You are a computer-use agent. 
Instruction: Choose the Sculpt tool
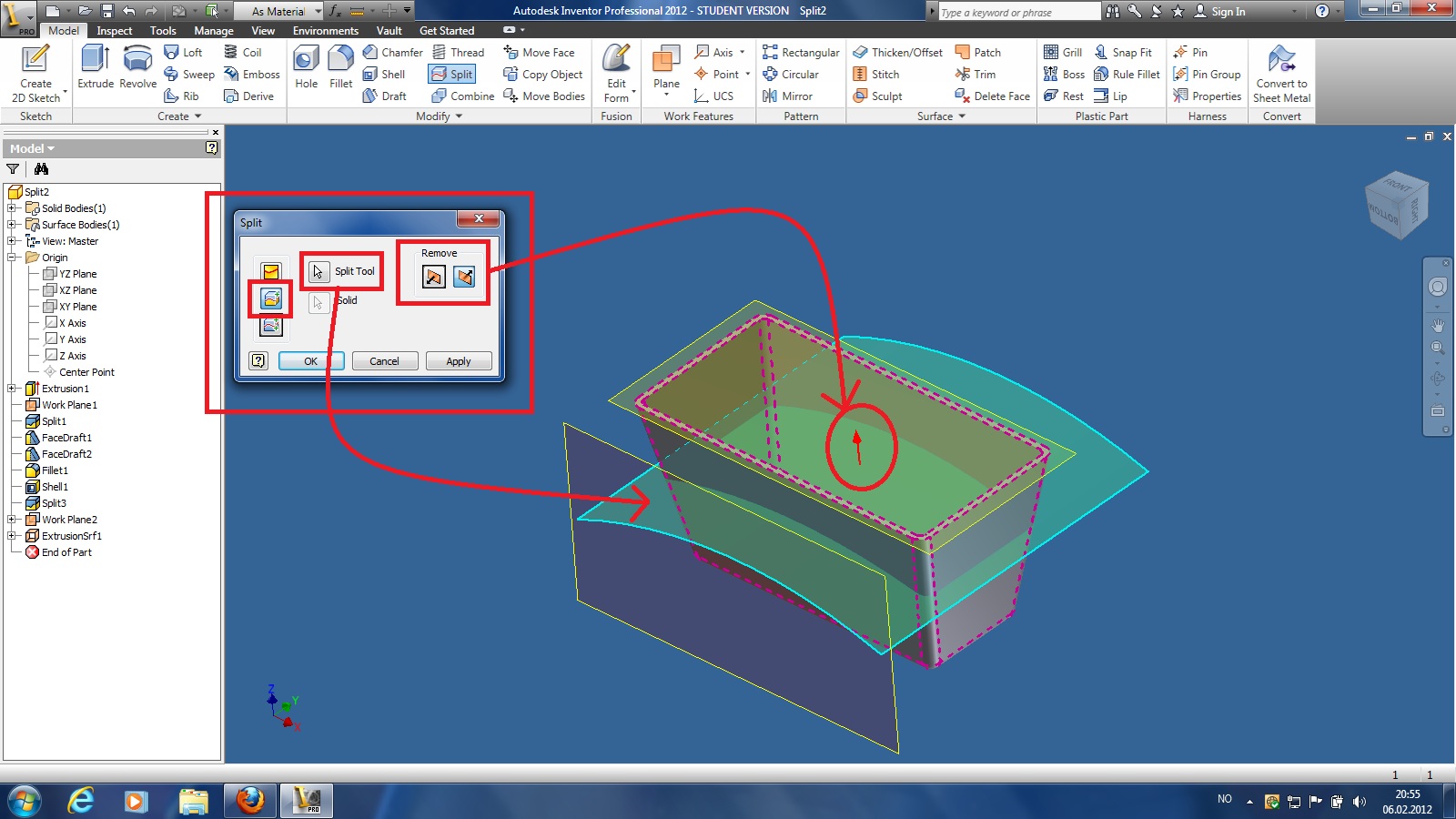(x=878, y=96)
